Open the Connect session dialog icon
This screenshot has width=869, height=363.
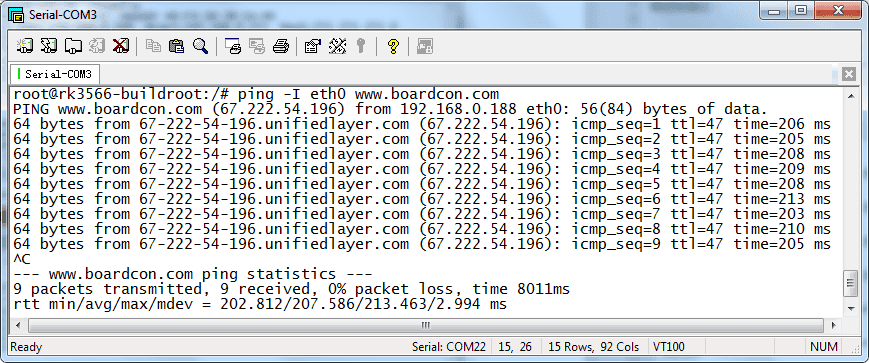(24, 46)
